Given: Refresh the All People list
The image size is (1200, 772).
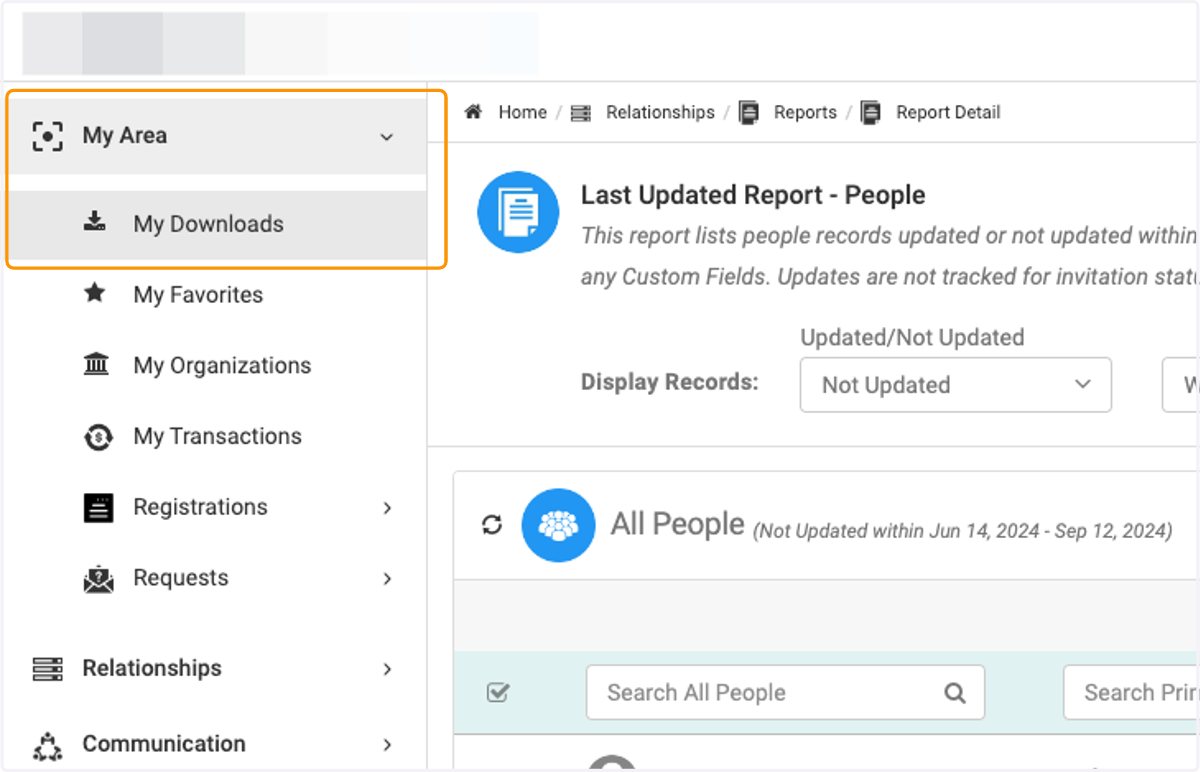Looking at the screenshot, I should pos(492,524).
